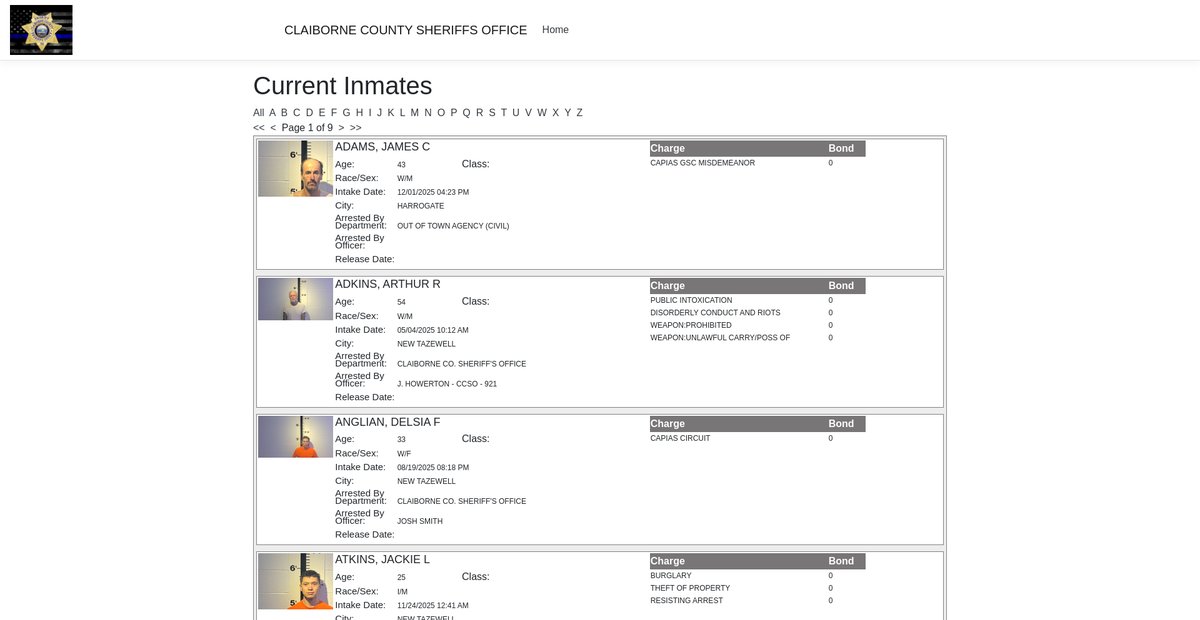1200x620 pixels.
Task: Filter inmates by letter Y
Action: 568,113
